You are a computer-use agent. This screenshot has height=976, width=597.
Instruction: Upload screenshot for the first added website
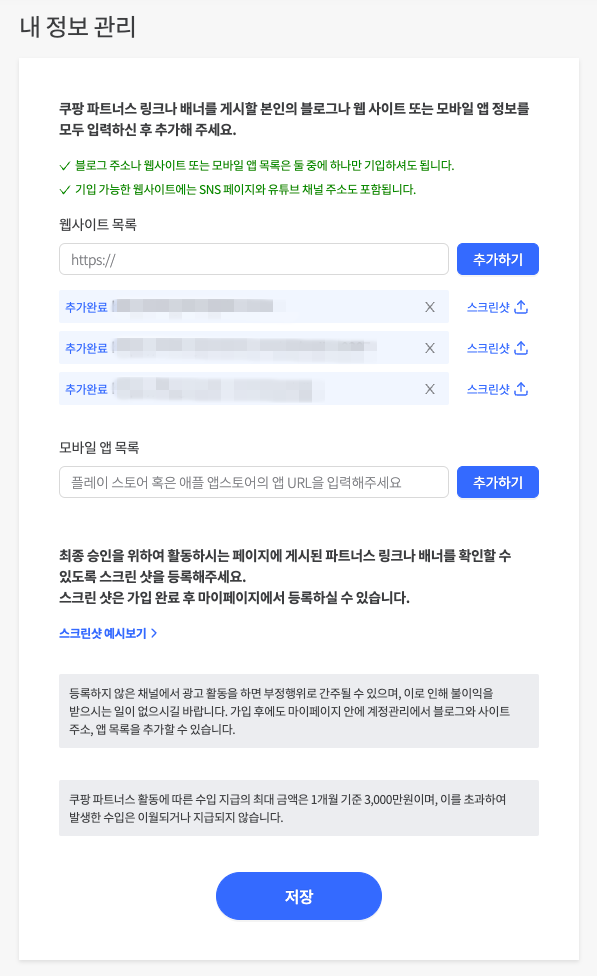[519, 305]
